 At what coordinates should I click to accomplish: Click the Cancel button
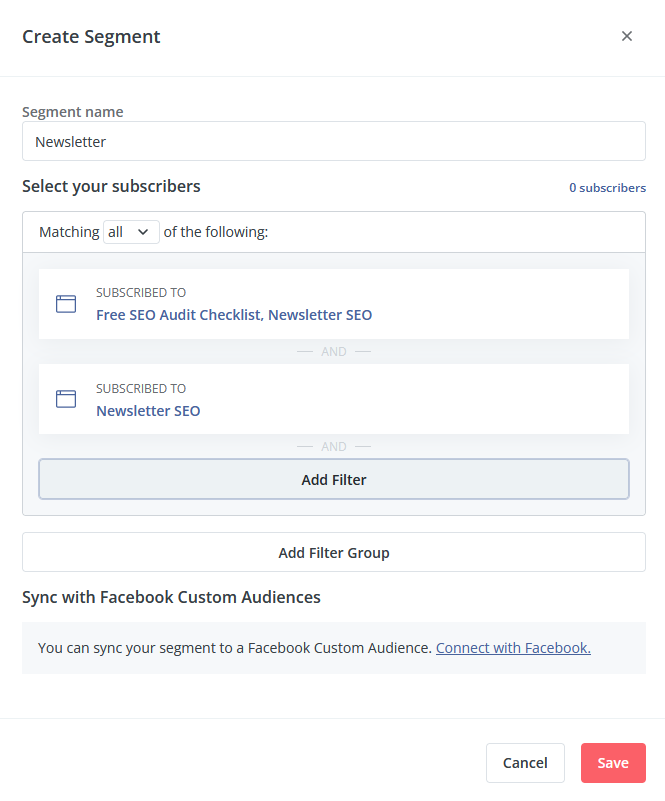pyautogui.click(x=525, y=763)
